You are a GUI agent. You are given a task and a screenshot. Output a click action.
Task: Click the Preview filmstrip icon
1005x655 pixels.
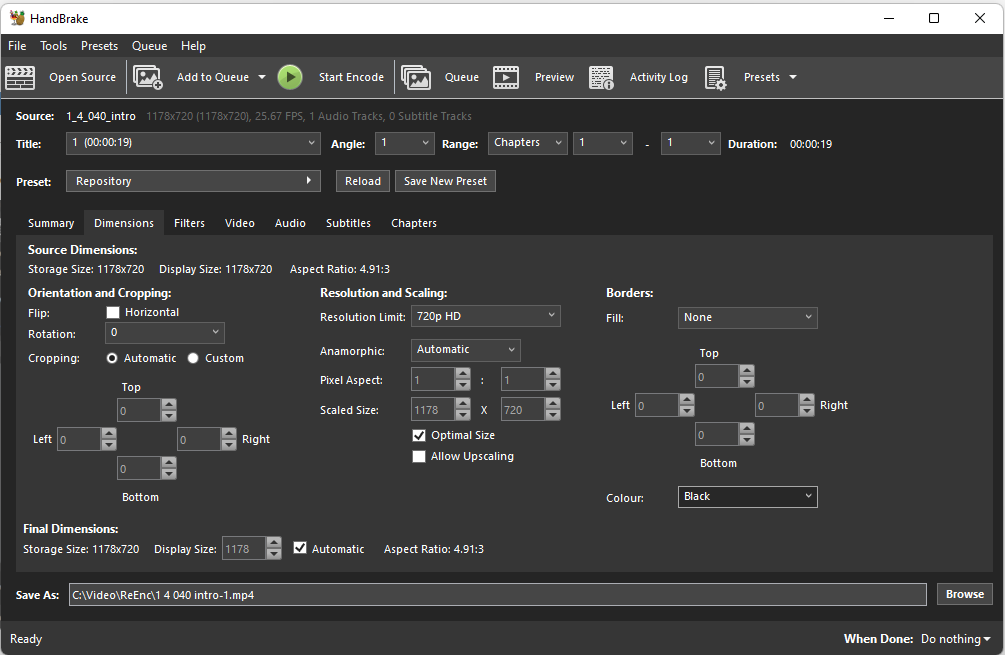pyautogui.click(x=506, y=78)
